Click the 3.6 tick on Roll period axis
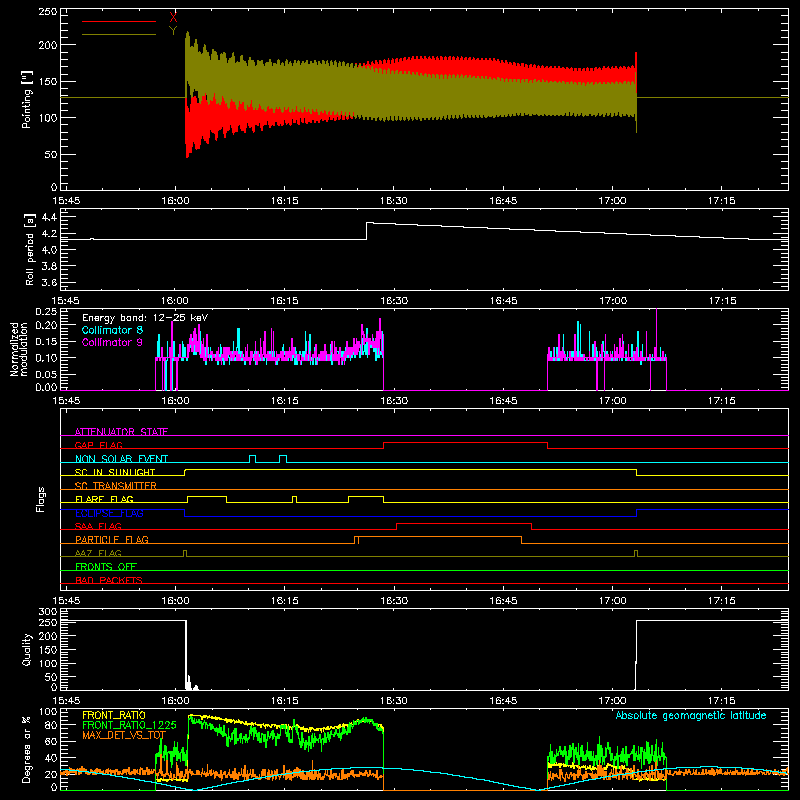800x800 pixels. (x=49, y=282)
